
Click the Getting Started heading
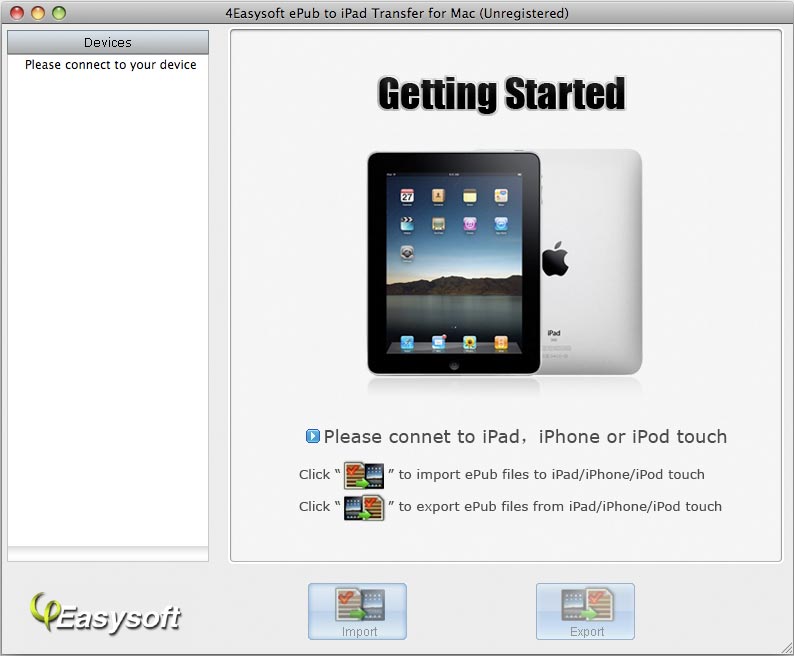click(501, 94)
